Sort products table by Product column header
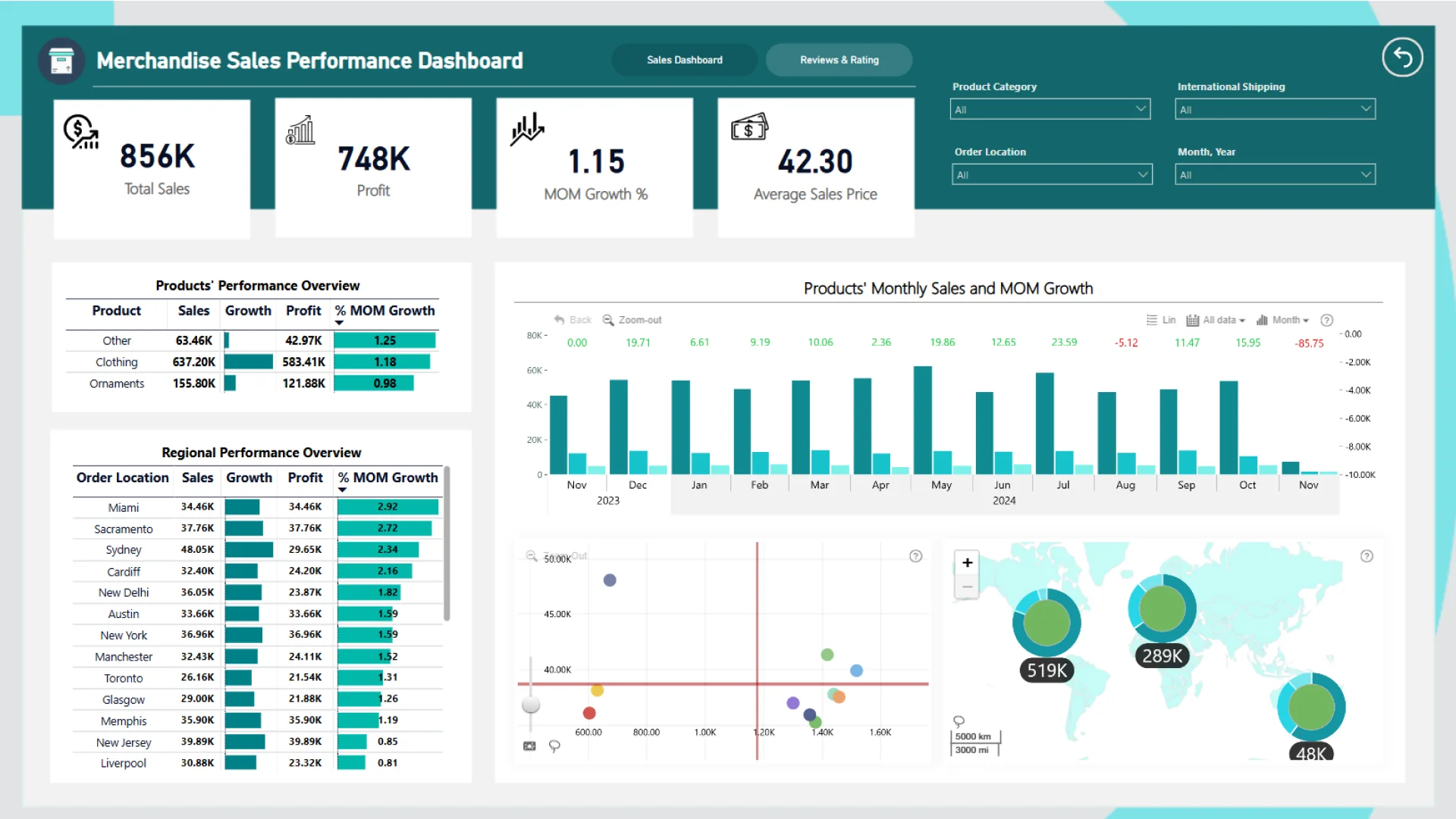This screenshot has height=819, width=1456. click(116, 311)
